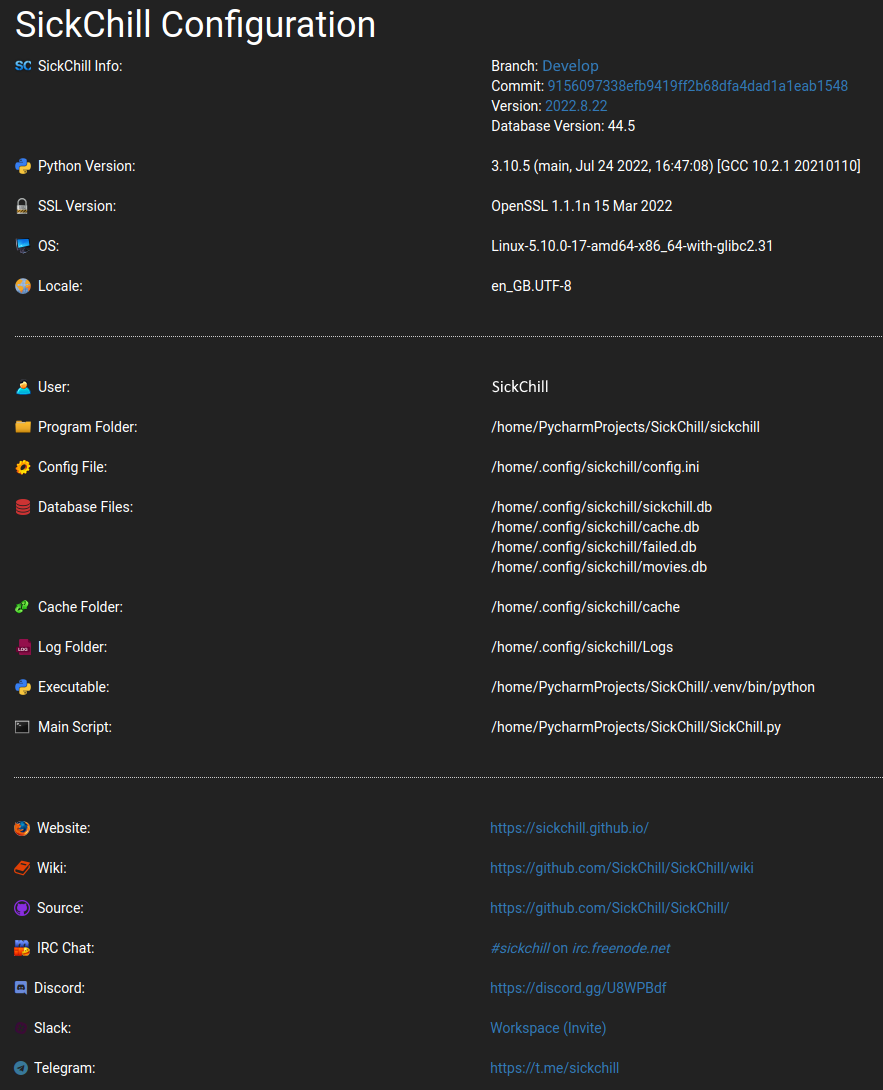The width and height of the screenshot is (883, 1090).
Task: Click the monitor icon next to OS
Action: (x=23, y=246)
